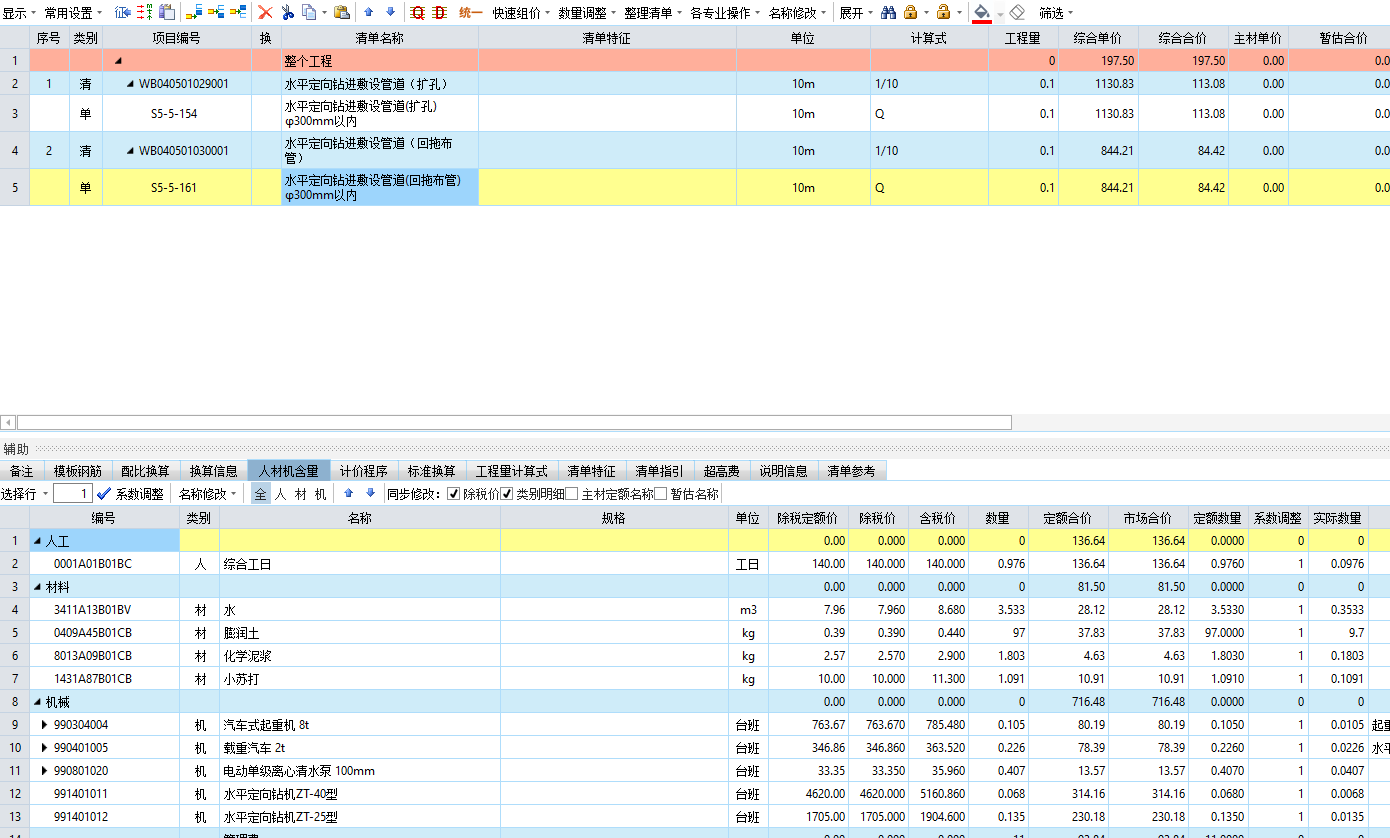1390x838 pixels.
Task: Open the 各专业操作 dropdown
Action: click(x=725, y=13)
